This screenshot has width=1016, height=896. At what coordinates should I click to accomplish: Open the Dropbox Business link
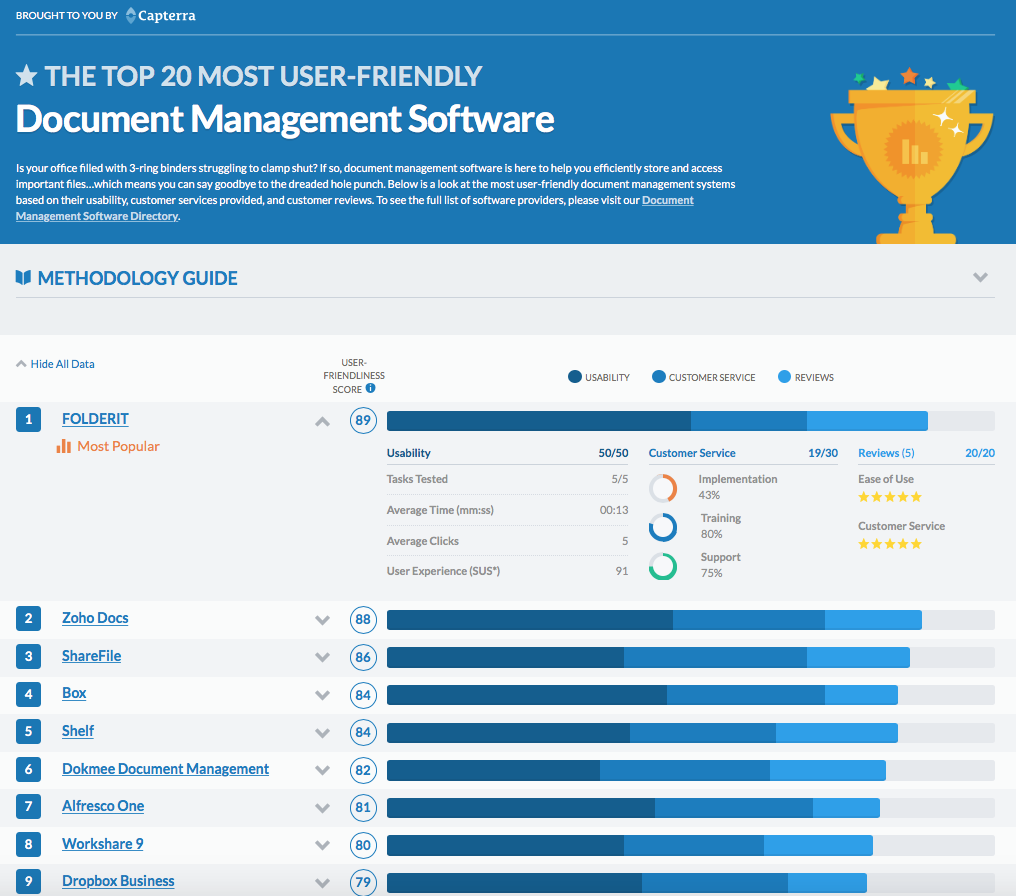118,881
